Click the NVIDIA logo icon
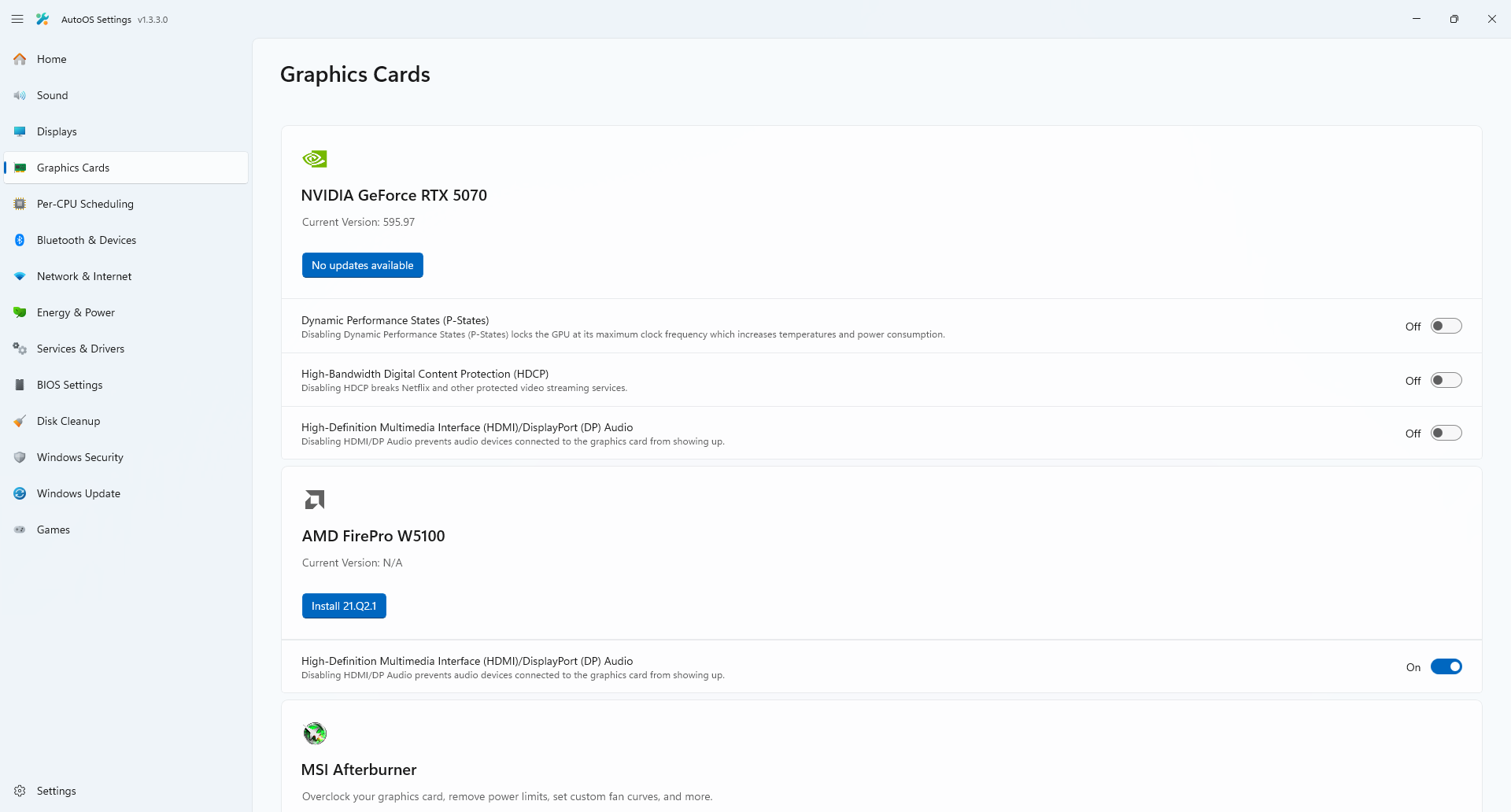Image resolution: width=1511 pixels, height=812 pixels. pyautogui.click(x=315, y=159)
